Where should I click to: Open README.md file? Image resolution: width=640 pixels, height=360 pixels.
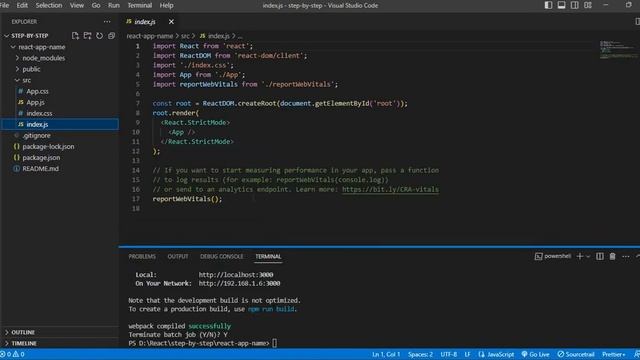point(40,168)
